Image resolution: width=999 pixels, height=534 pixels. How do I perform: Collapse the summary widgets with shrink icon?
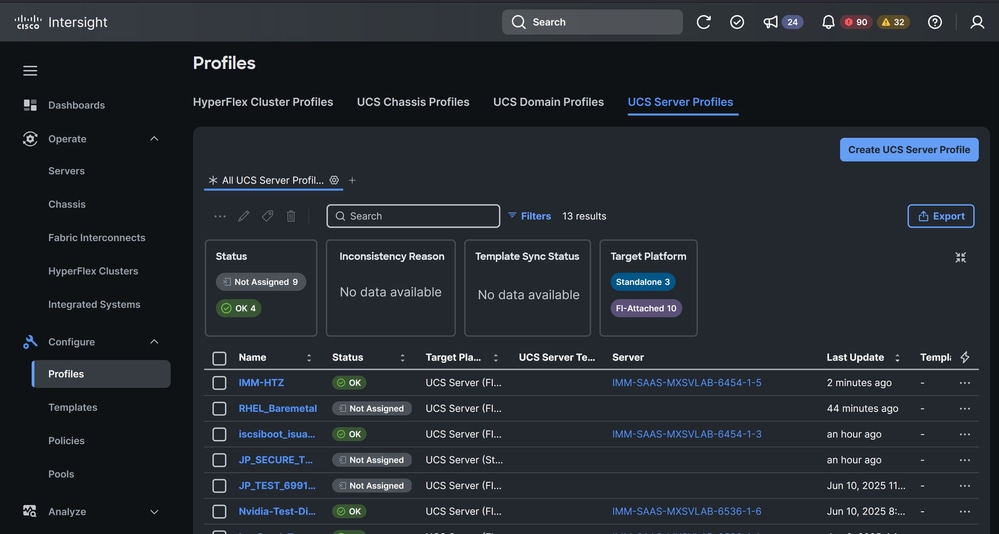tap(961, 257)
